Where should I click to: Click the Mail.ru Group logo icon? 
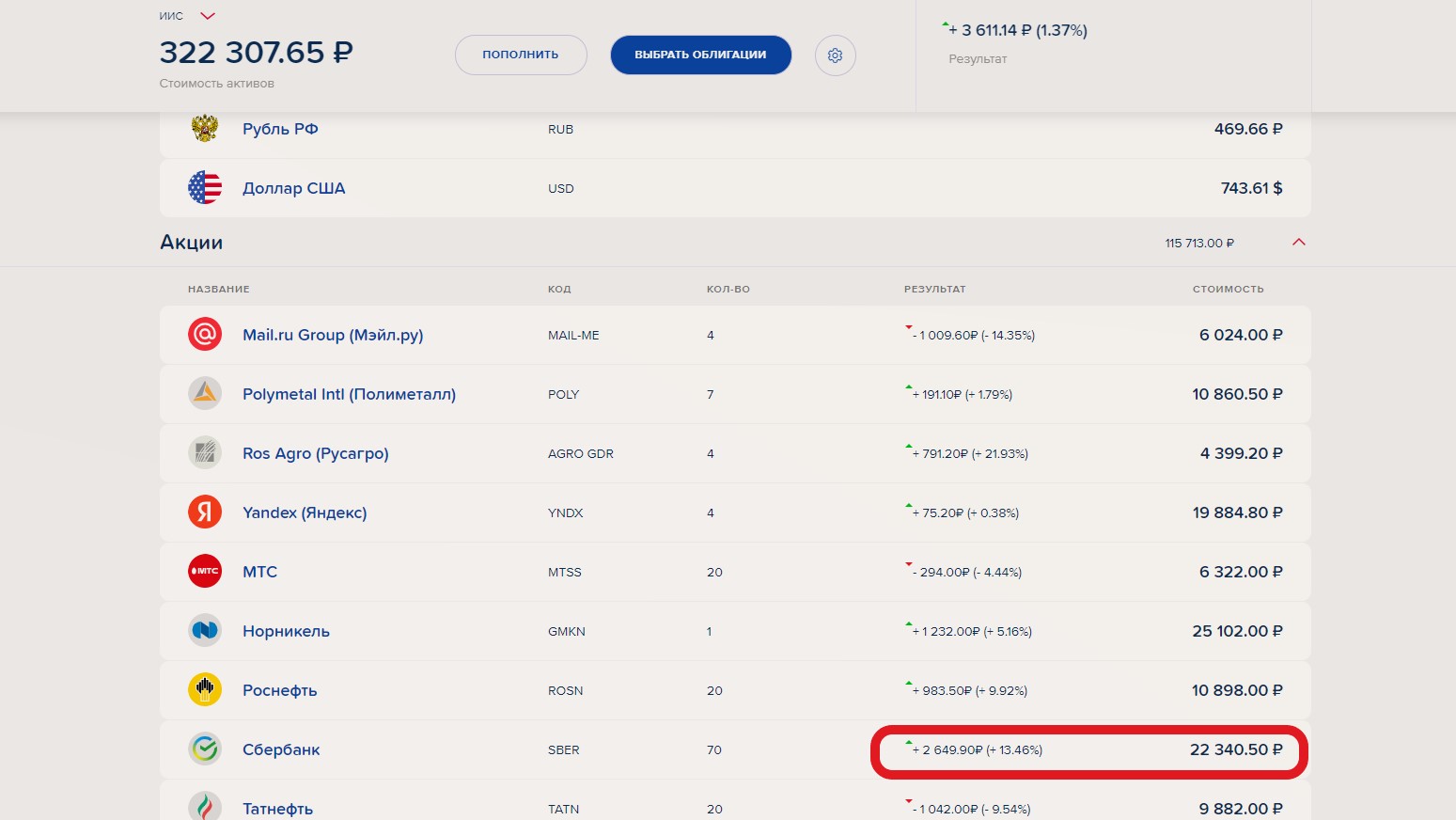205,334
